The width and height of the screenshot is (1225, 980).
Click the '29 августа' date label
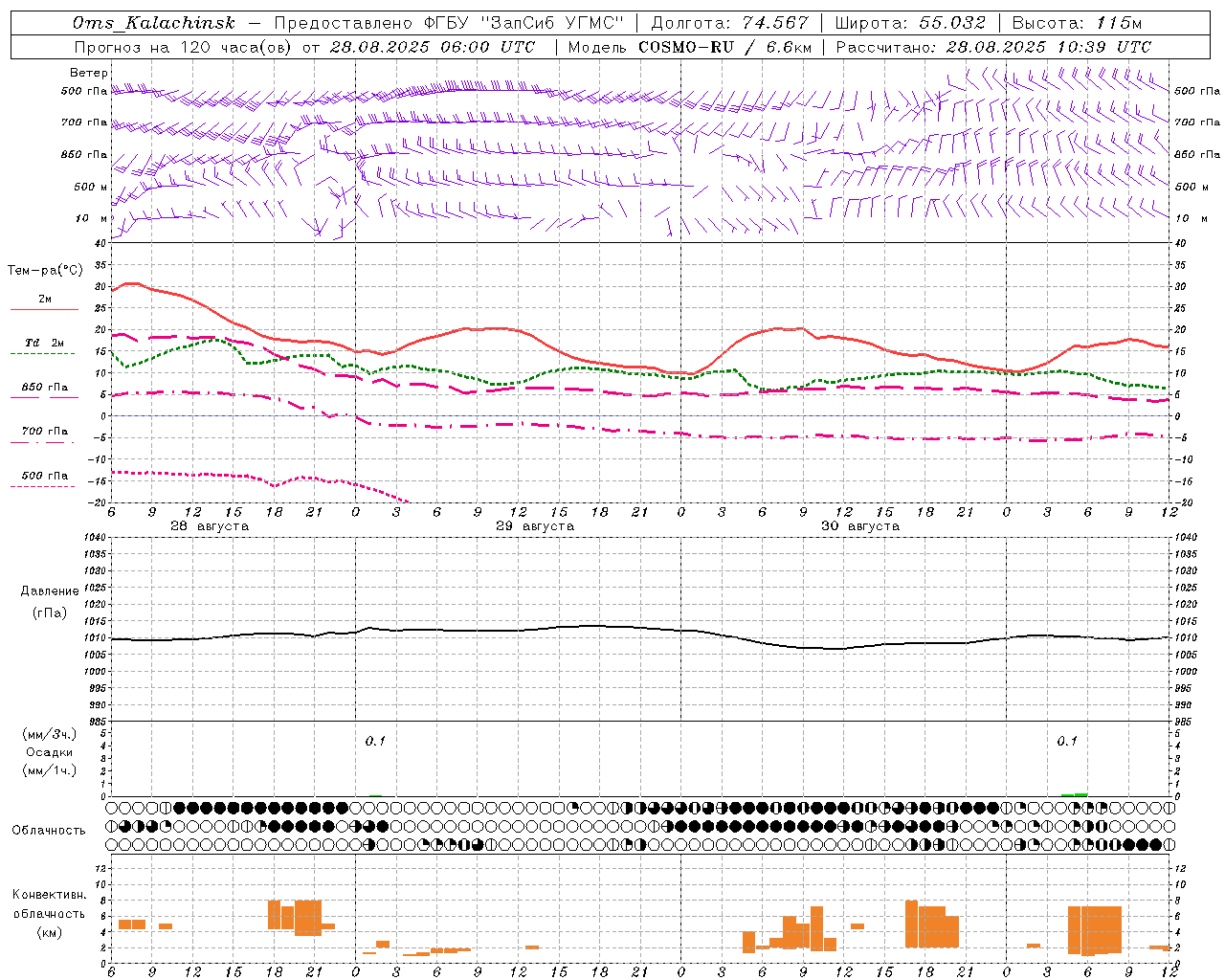pyautogui.click(x=535, y=526)
